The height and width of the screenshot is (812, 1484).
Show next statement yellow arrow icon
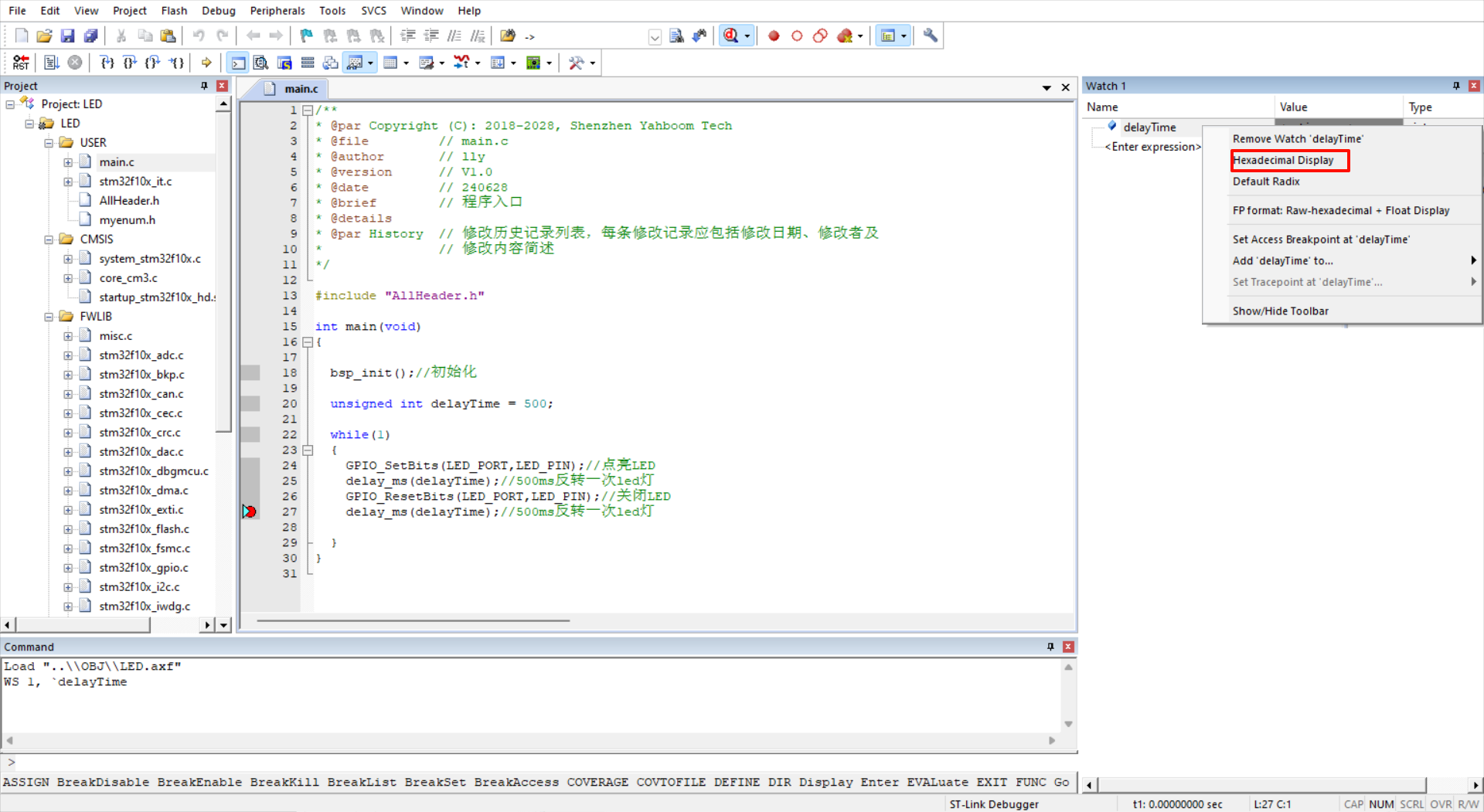pos(206,63)
